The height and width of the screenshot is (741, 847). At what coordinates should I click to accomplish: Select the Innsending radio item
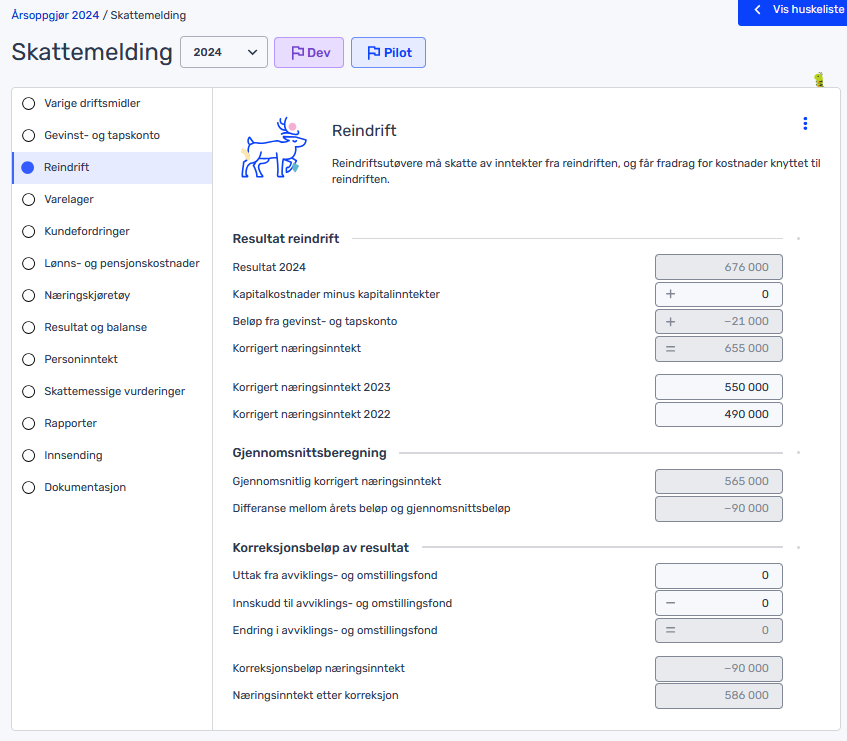(29, 455)
